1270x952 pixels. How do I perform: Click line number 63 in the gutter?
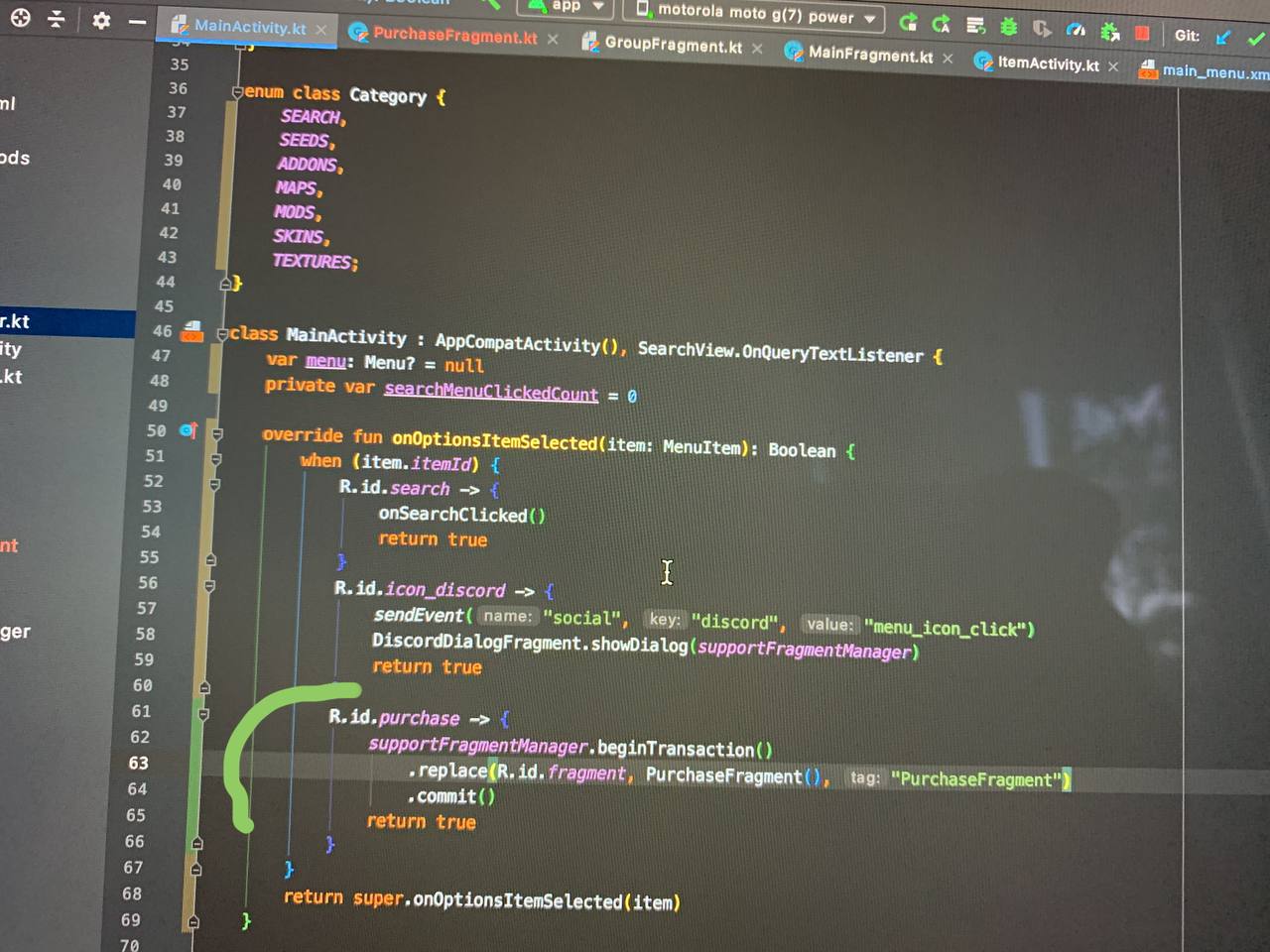tap(137, 763)
